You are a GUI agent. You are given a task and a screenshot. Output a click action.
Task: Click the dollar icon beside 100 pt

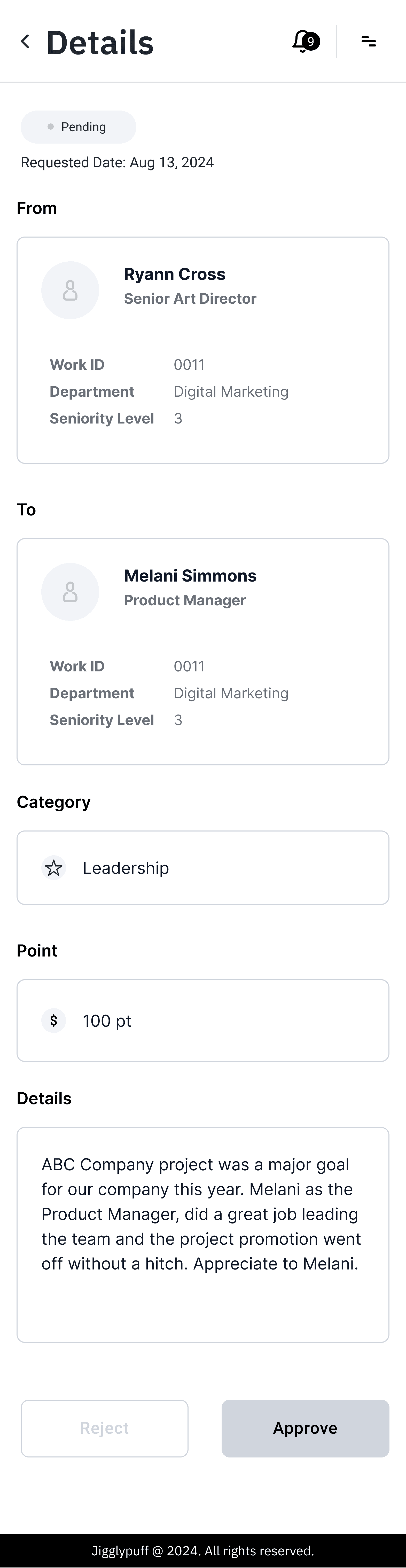(x=53, y=1021)
